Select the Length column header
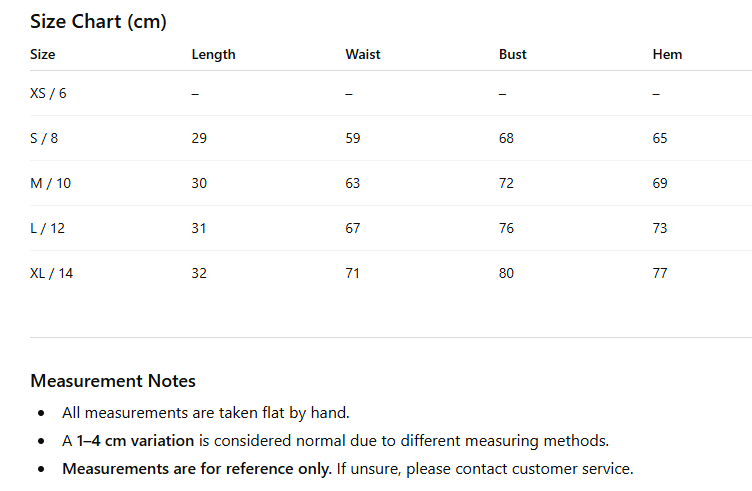 tap(213, 54)
